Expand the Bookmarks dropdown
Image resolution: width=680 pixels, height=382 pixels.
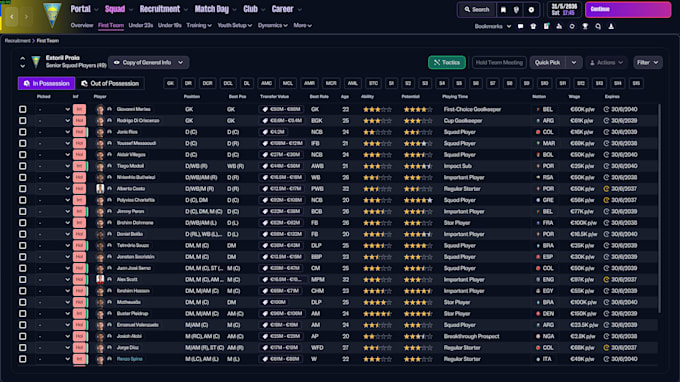click(493, 26)
